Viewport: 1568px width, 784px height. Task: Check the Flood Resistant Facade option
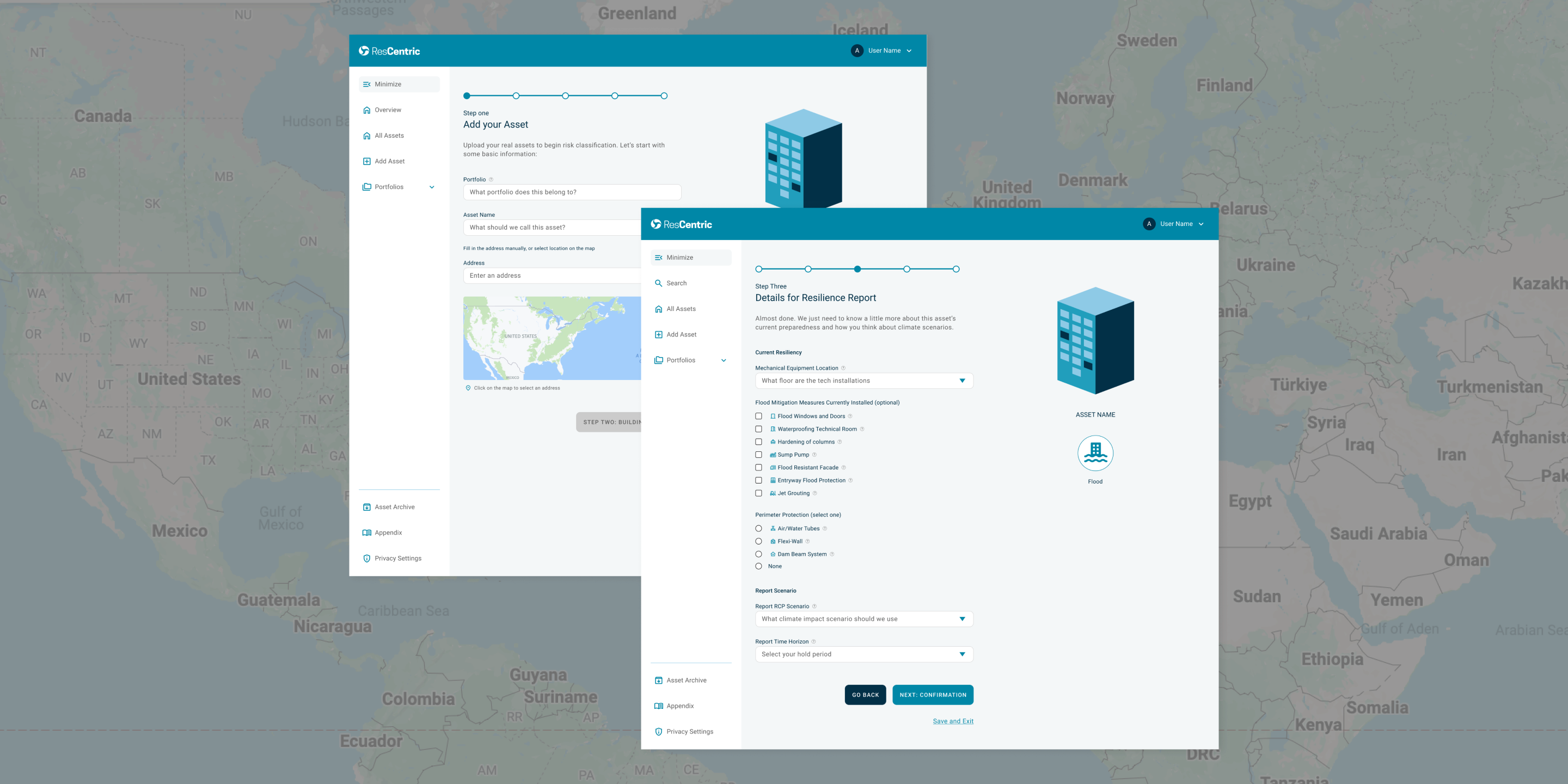pos(758,468)
